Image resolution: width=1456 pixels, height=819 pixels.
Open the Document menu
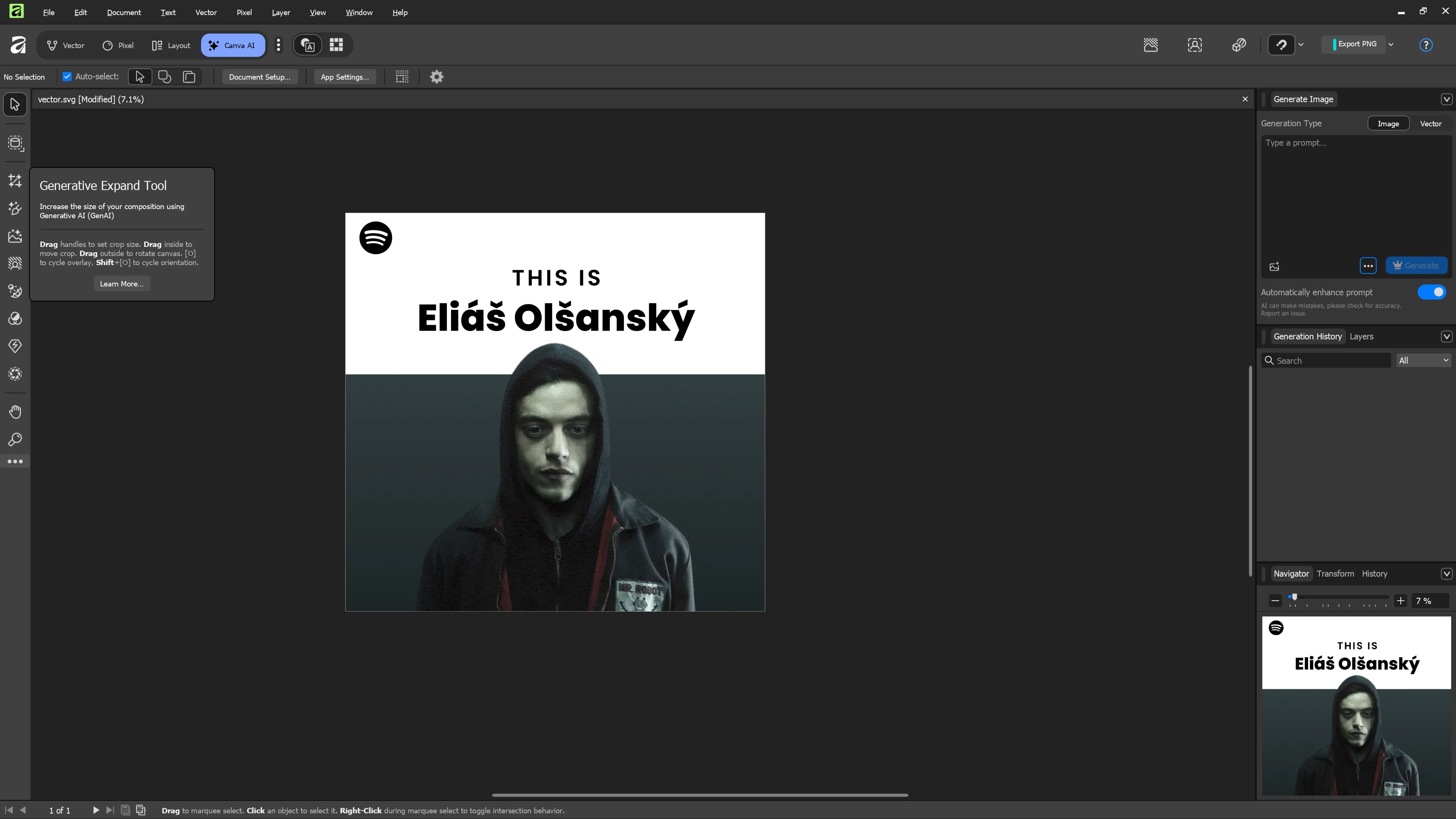point(124,13)
